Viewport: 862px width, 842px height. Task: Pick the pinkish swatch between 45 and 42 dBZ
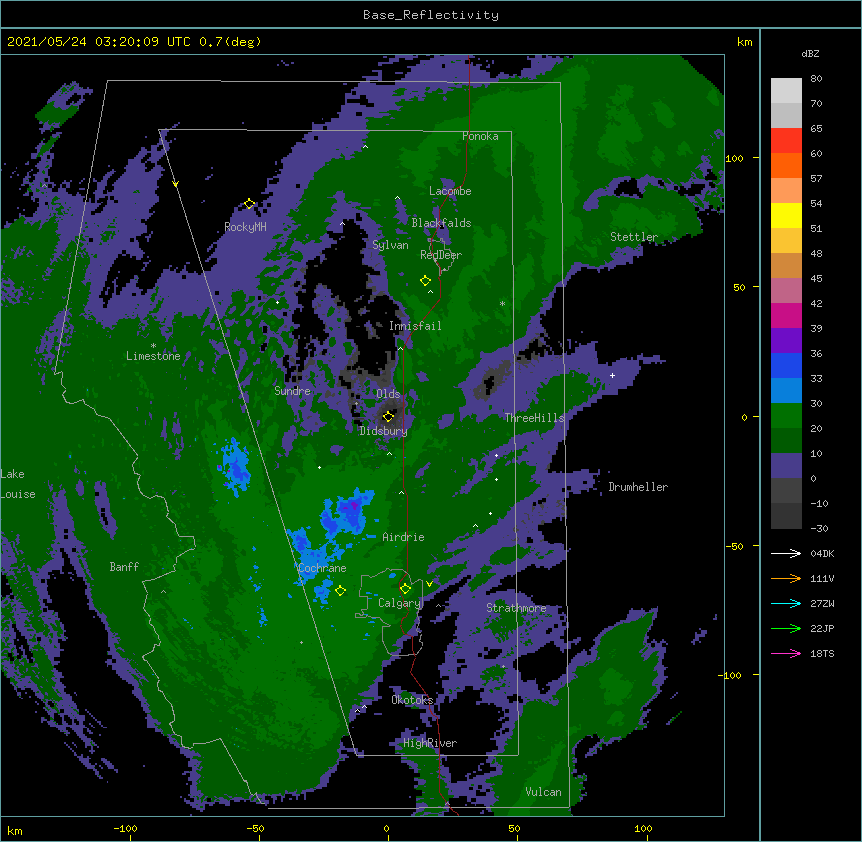coord(786,291)
